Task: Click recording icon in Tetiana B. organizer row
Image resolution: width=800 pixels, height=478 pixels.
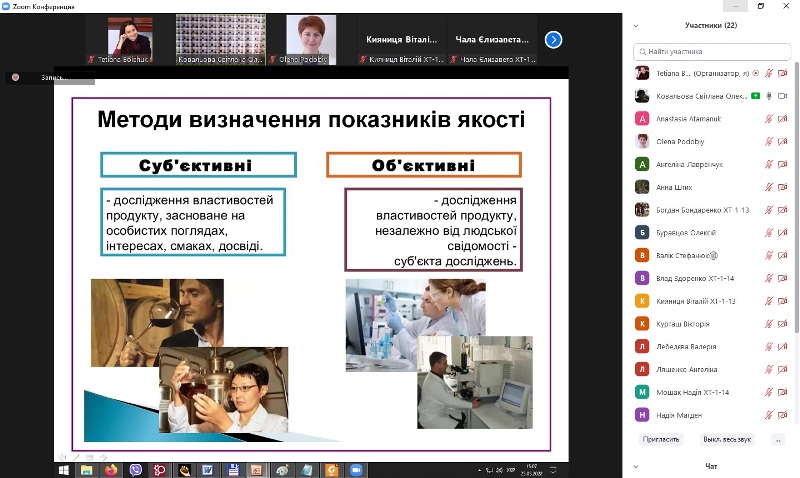Action: [x=756, y=73]
